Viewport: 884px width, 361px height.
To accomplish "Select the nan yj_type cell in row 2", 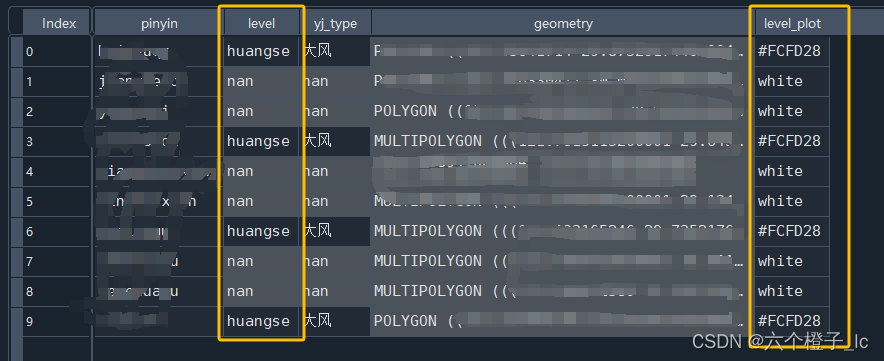I will pyautogui.click(x=335, y=112).
